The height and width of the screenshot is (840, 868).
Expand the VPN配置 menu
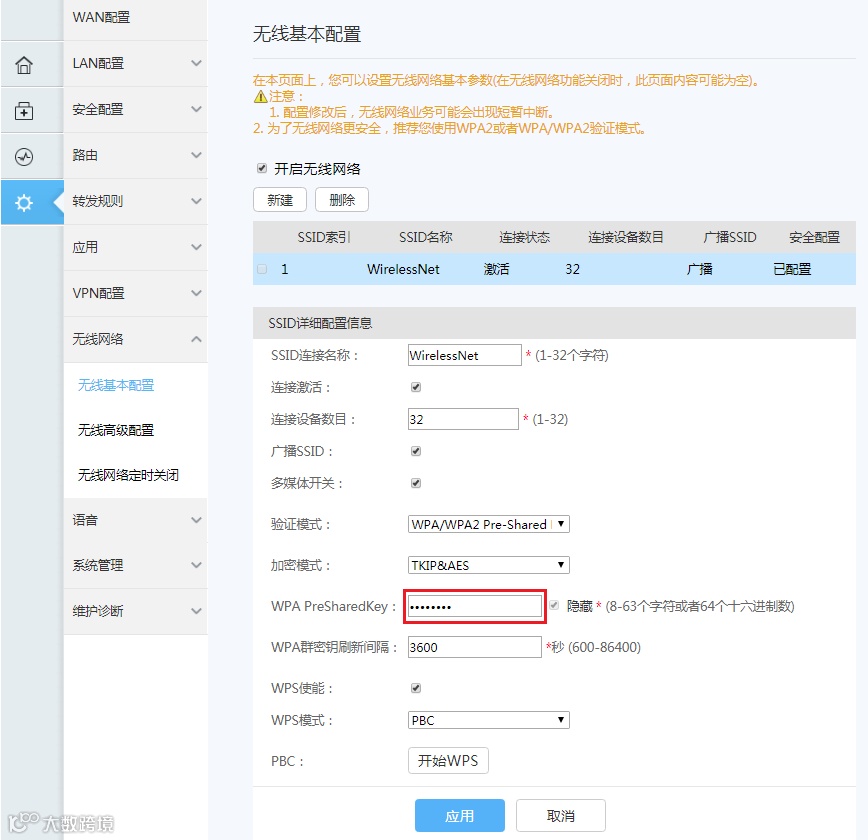[136, 293]
